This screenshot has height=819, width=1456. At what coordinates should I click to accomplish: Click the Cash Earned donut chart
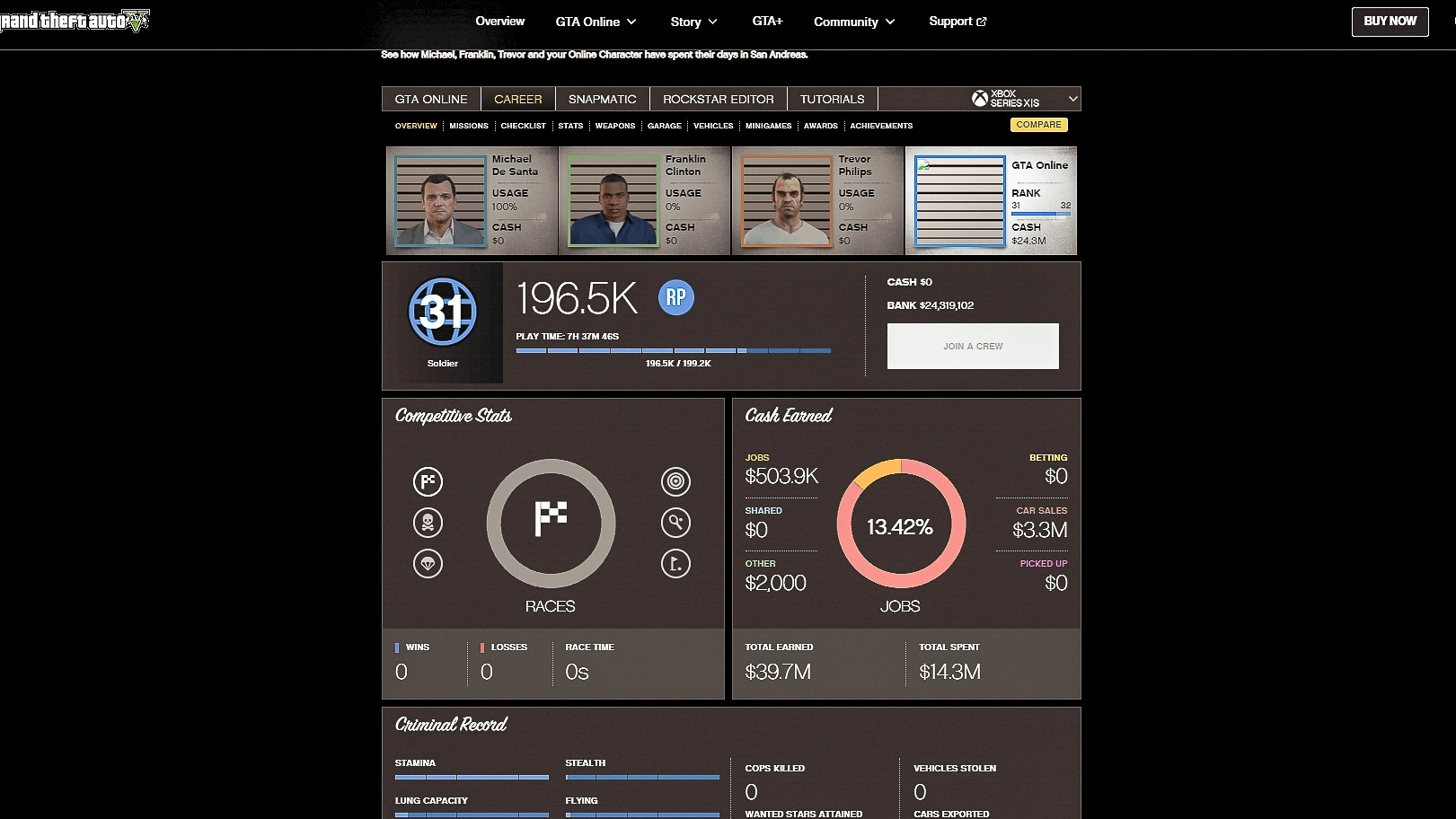[901, 524]
